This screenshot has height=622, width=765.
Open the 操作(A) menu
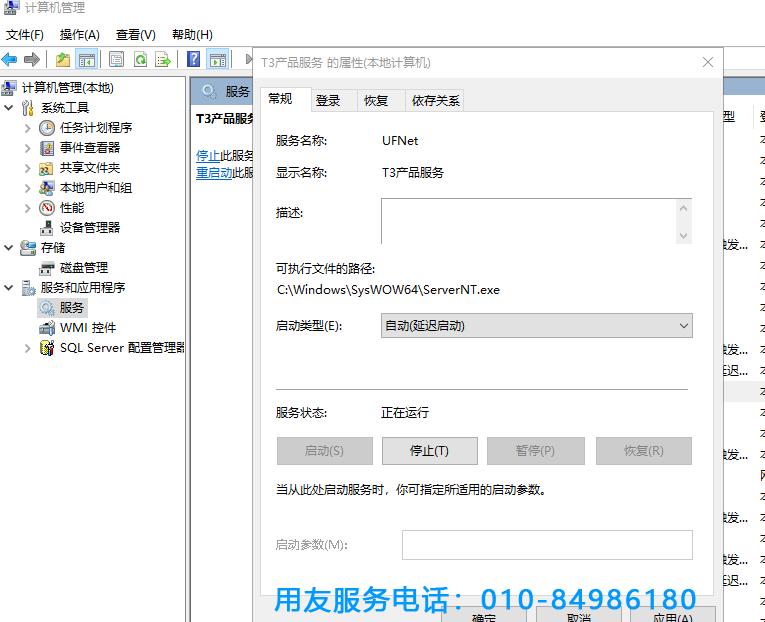pos(80,35)
